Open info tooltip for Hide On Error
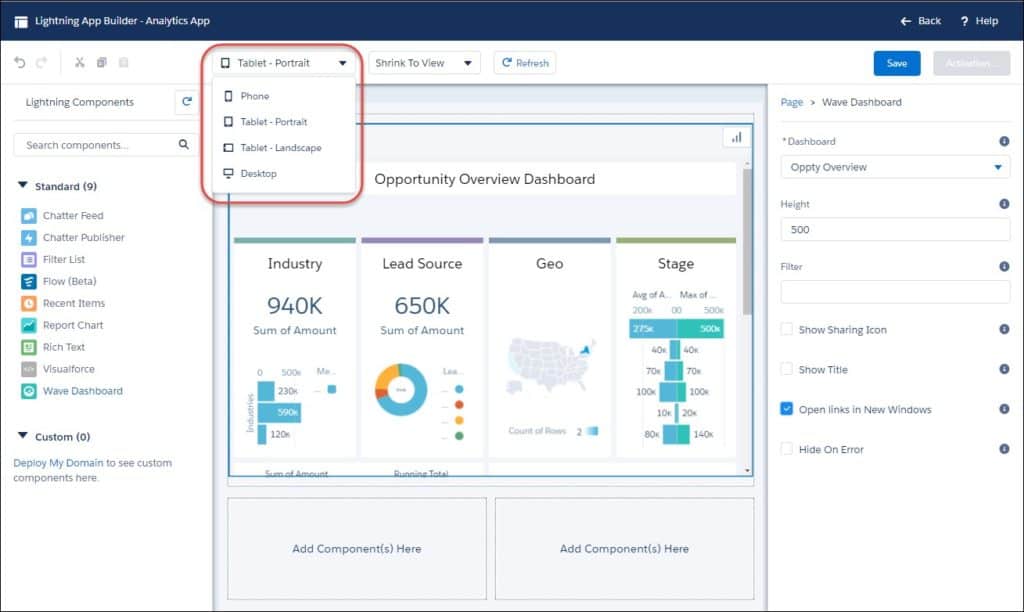This screenshot has width=1024, height=612. click(x=1004, y=449)
